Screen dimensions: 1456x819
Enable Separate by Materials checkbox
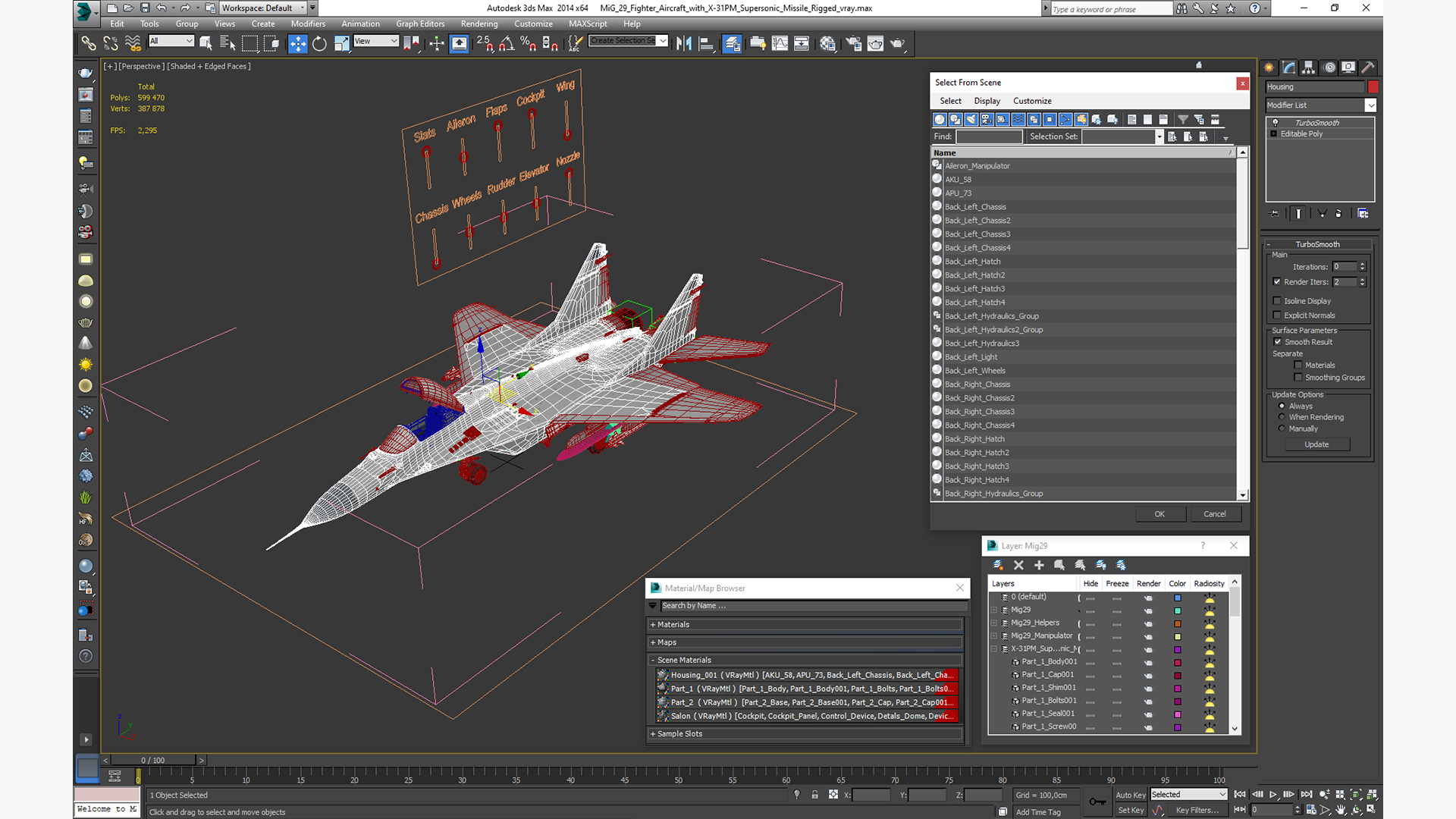pos(1298,366)
